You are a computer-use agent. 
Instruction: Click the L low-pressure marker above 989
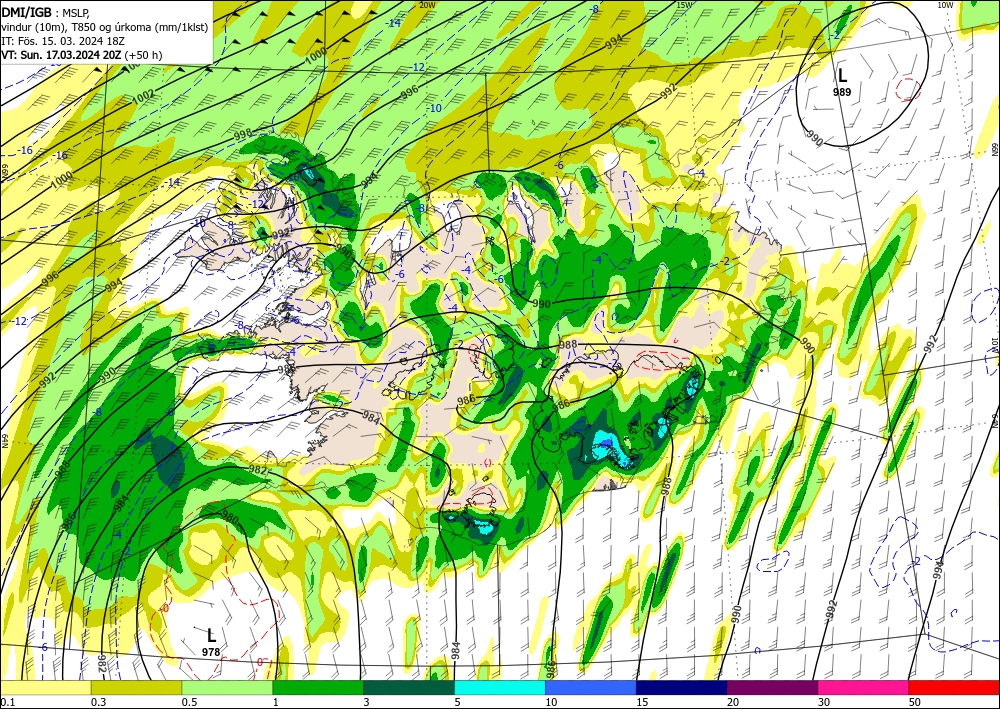842,76
